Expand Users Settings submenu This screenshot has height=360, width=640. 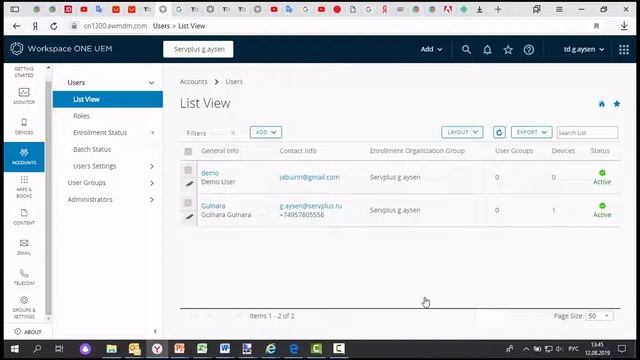coord(152,166)
